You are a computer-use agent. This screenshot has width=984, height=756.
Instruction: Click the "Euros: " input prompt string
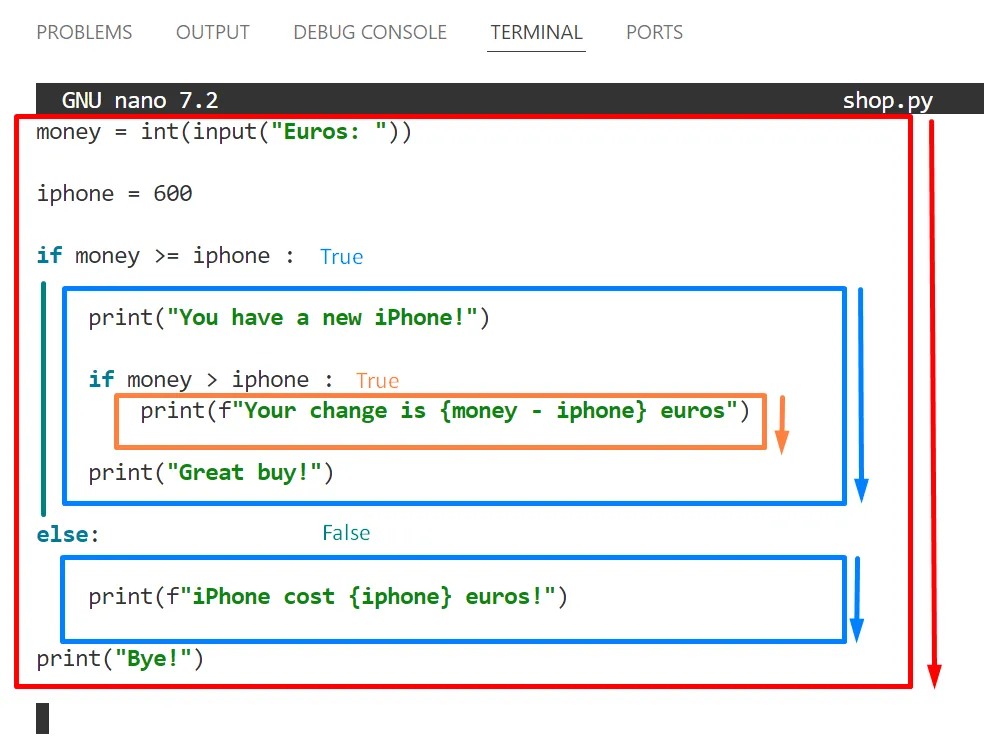tap(329, 132)
